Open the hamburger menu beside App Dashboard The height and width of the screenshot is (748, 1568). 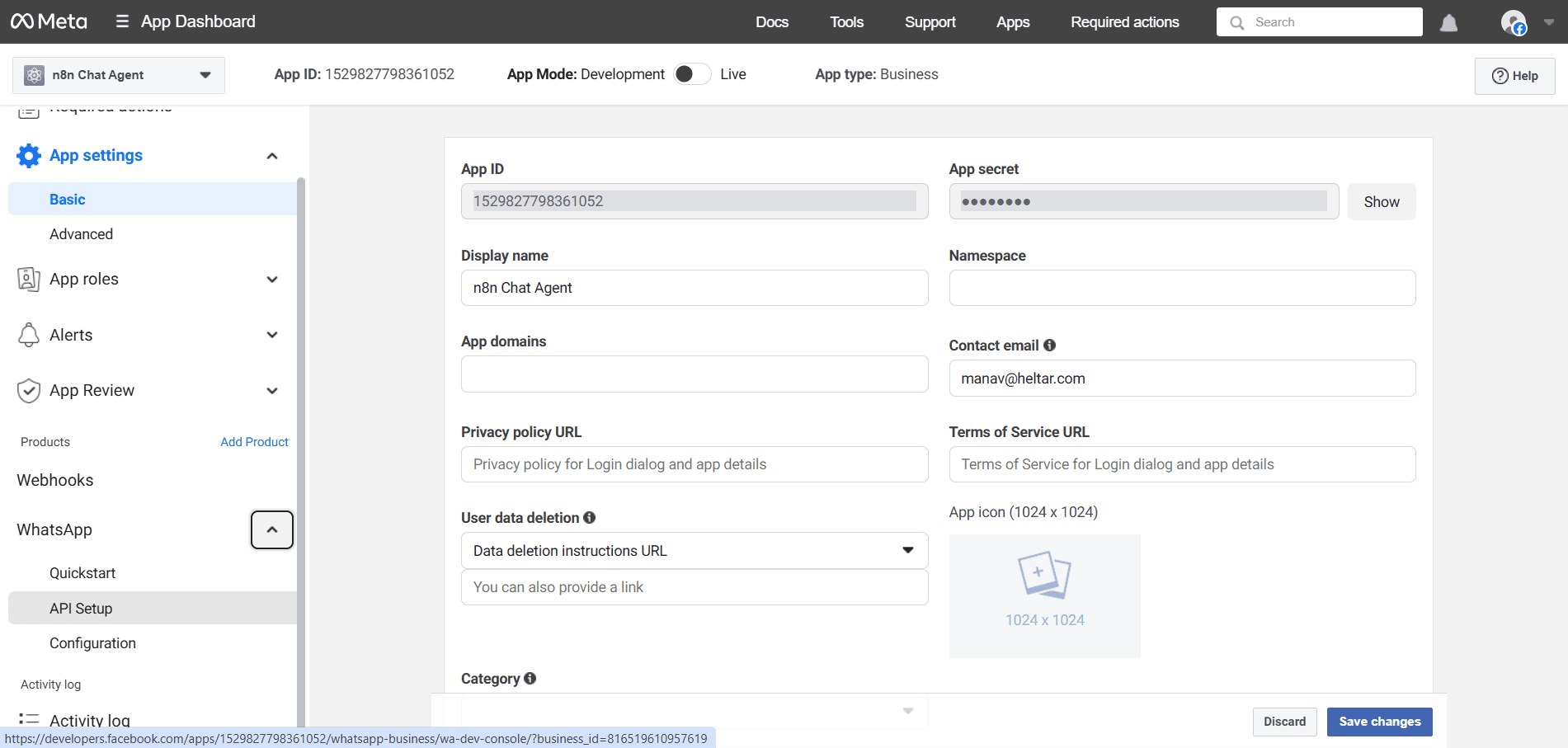coord(122,21)
